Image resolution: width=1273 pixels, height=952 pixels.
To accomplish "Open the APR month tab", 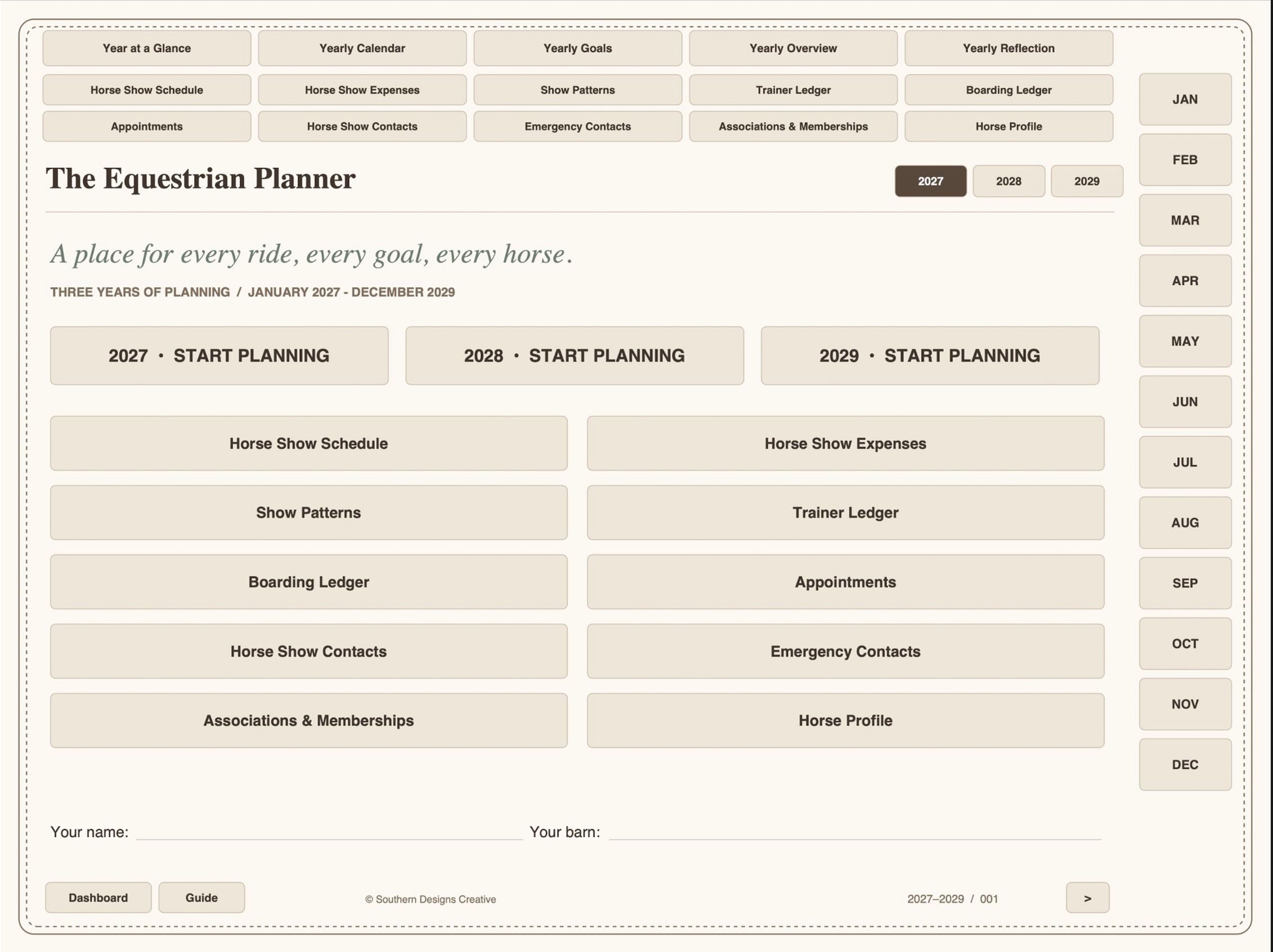I will (x=1186, y=281).
